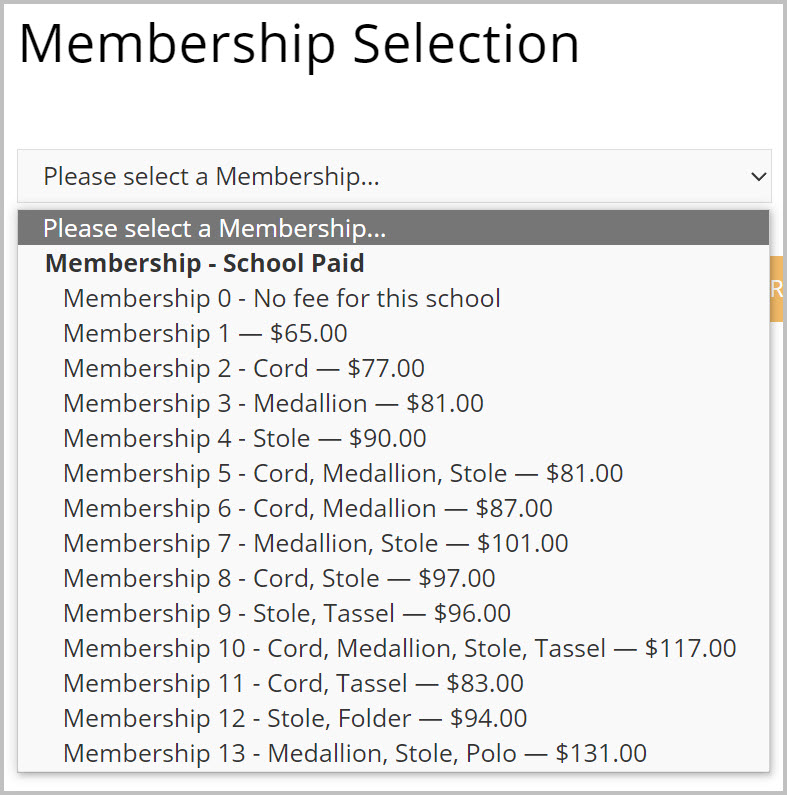787x795 pixels.
Task: Select Membership 3 - Medallion for $81.00
Action: coord(273,403)
